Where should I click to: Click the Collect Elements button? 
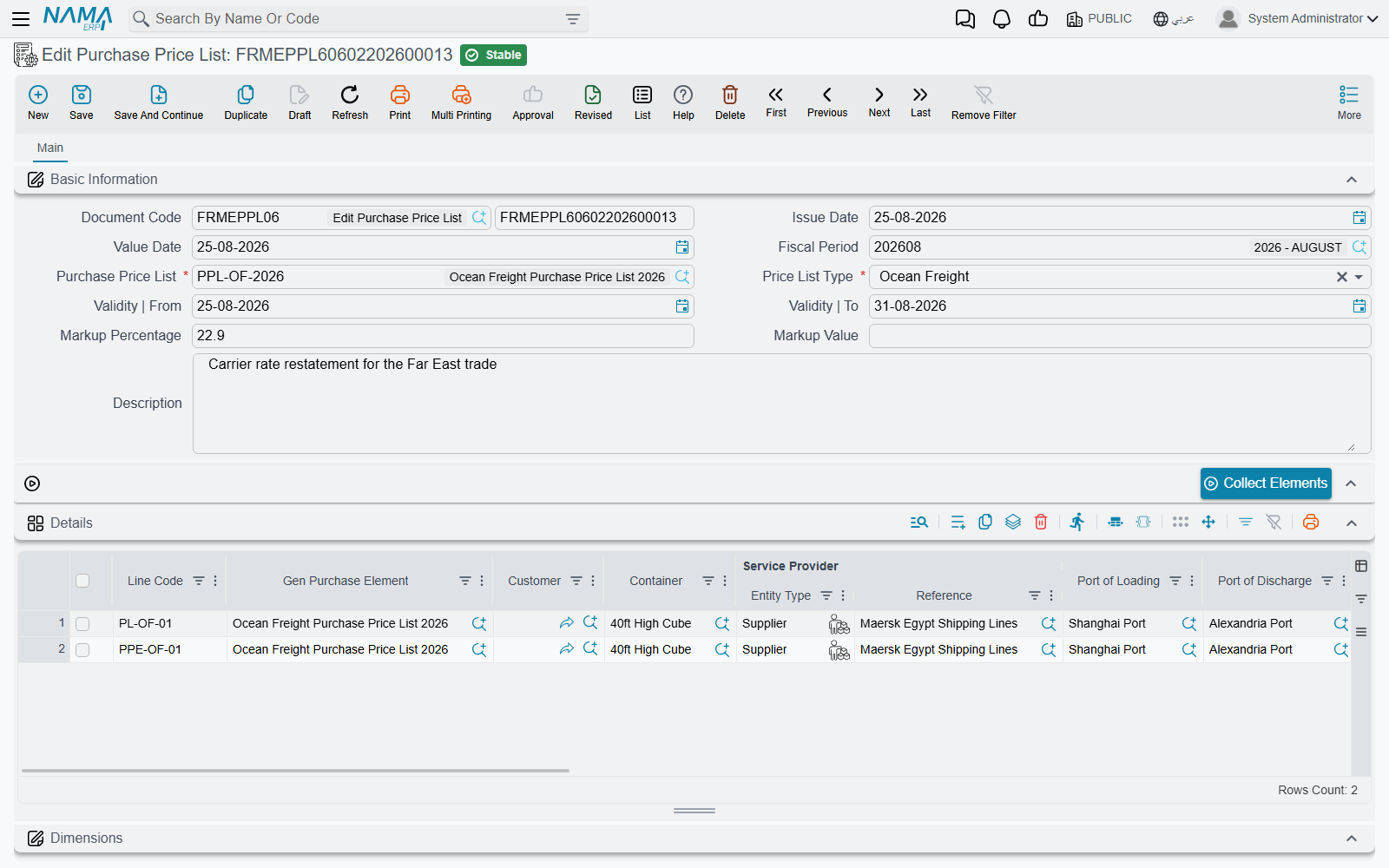coord(1266,483)
